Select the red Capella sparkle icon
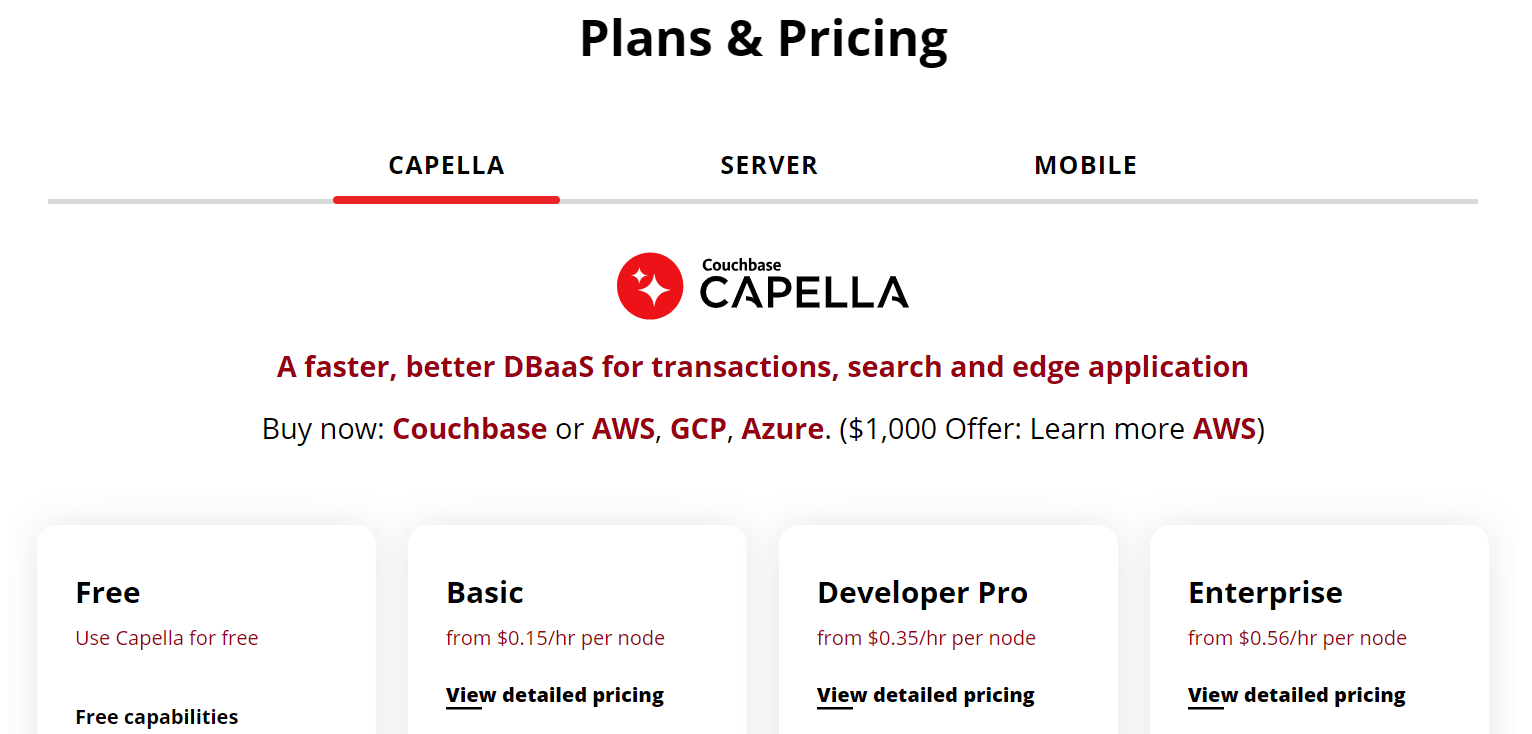 tap(651, 285)
